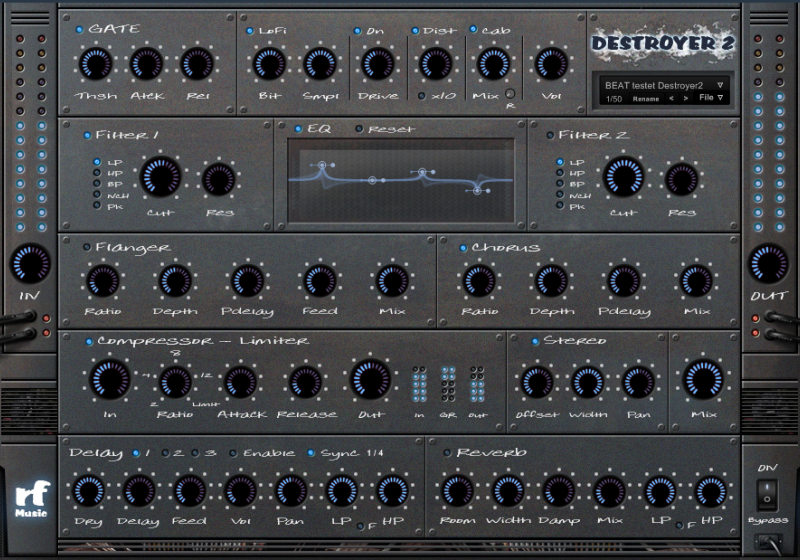Click the Compressor Ratio knob
800x560 pixels.
[x=175, y=381]
